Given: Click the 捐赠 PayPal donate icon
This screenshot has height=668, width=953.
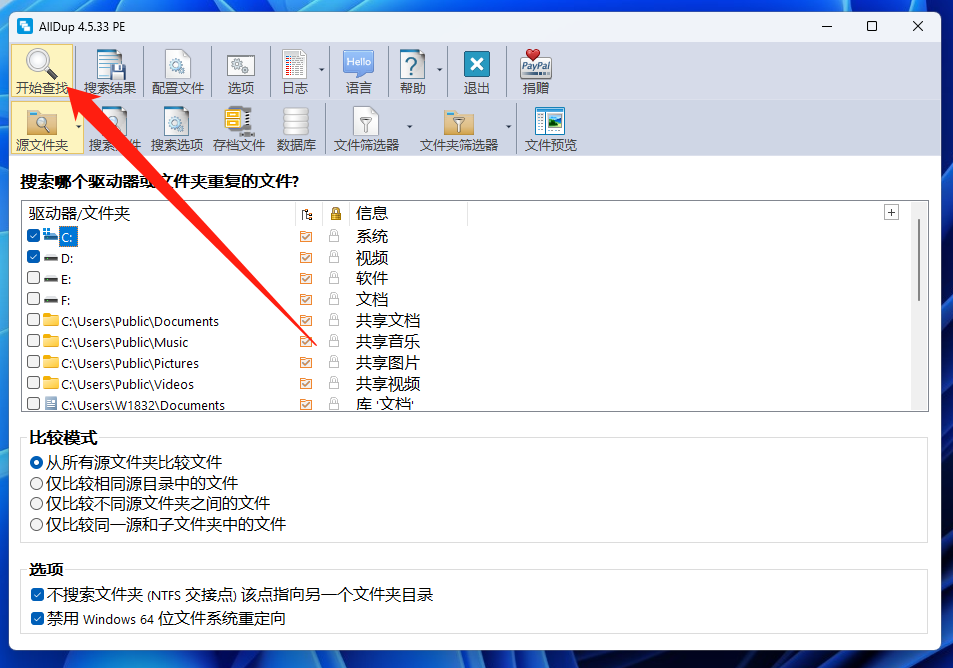Looking at the screenshot, I should 535,72.
